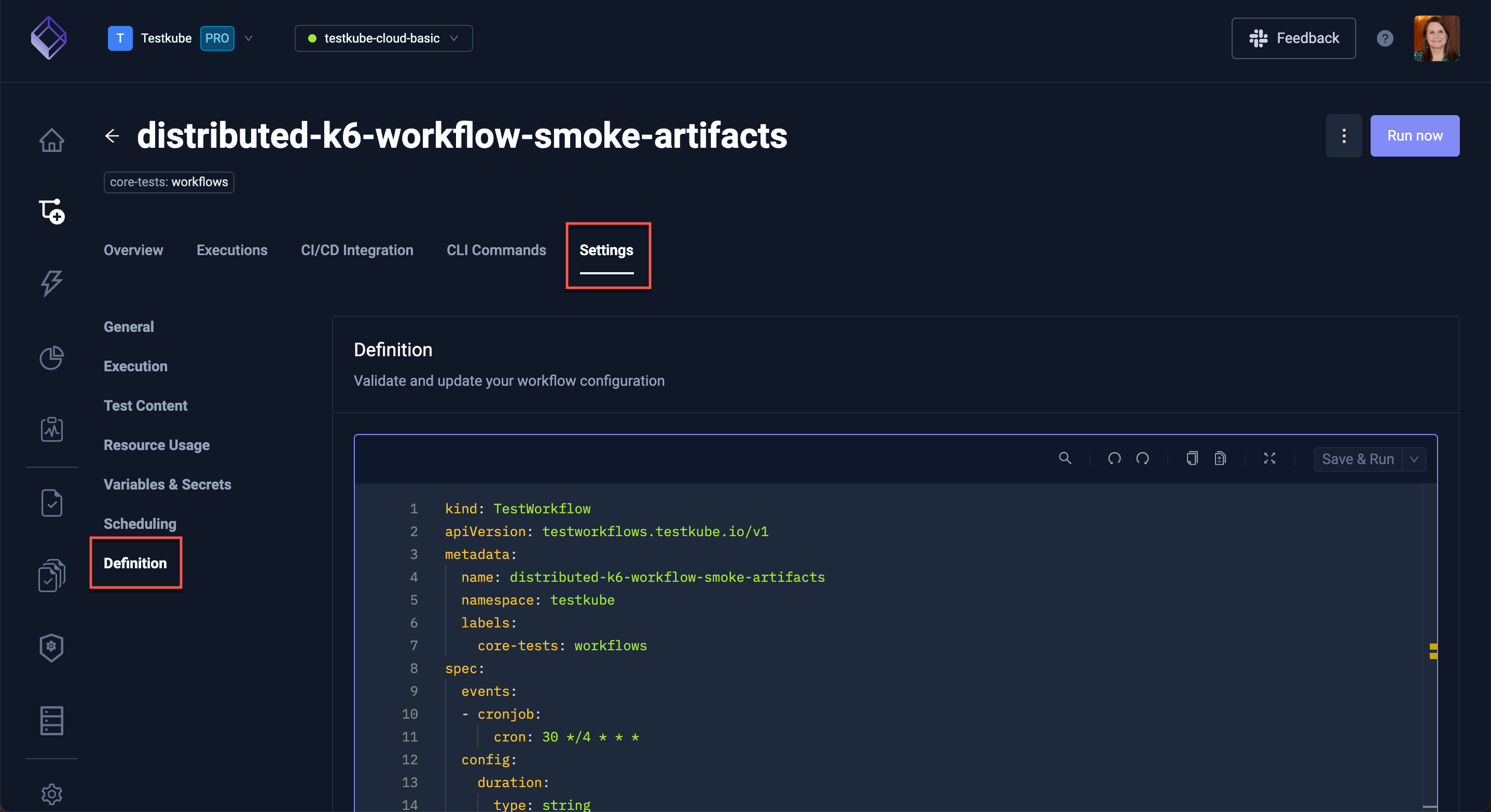The width and height of the screenshot is (1491, 812).
Task: Open testkube-cloud-basic environment dropdown
Action: click(x=383, y=38)
